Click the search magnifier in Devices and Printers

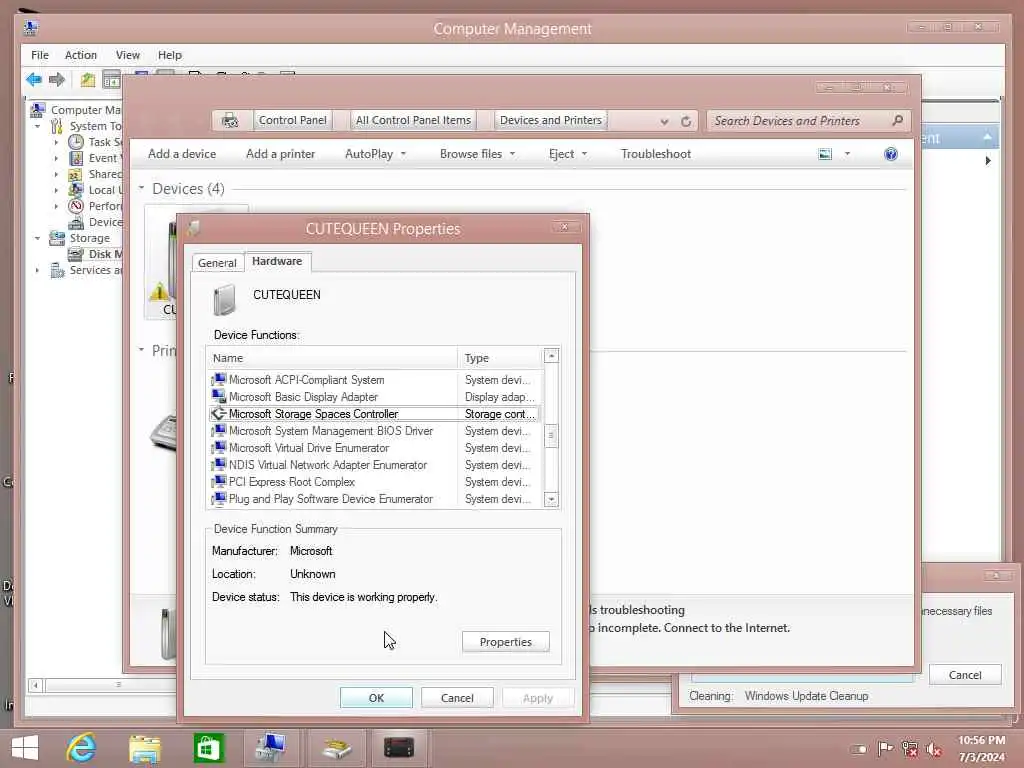(898, 120)
